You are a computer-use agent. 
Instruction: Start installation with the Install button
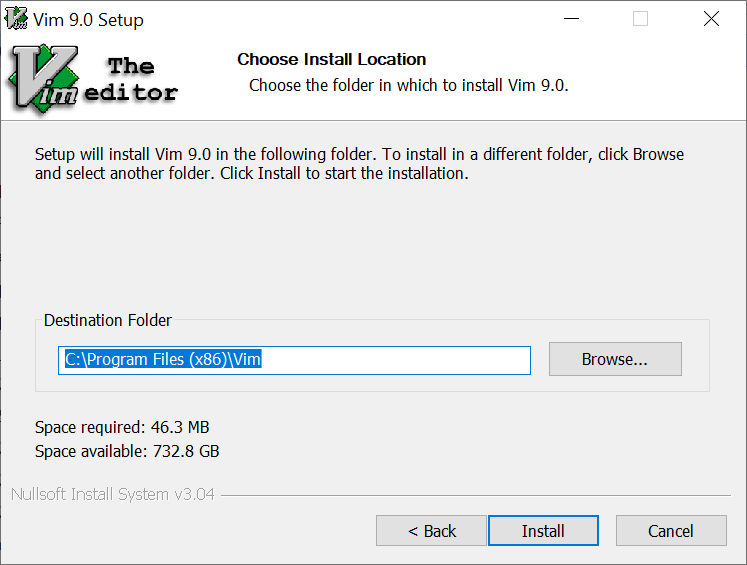pyautogui.click(x=543, y=530)
